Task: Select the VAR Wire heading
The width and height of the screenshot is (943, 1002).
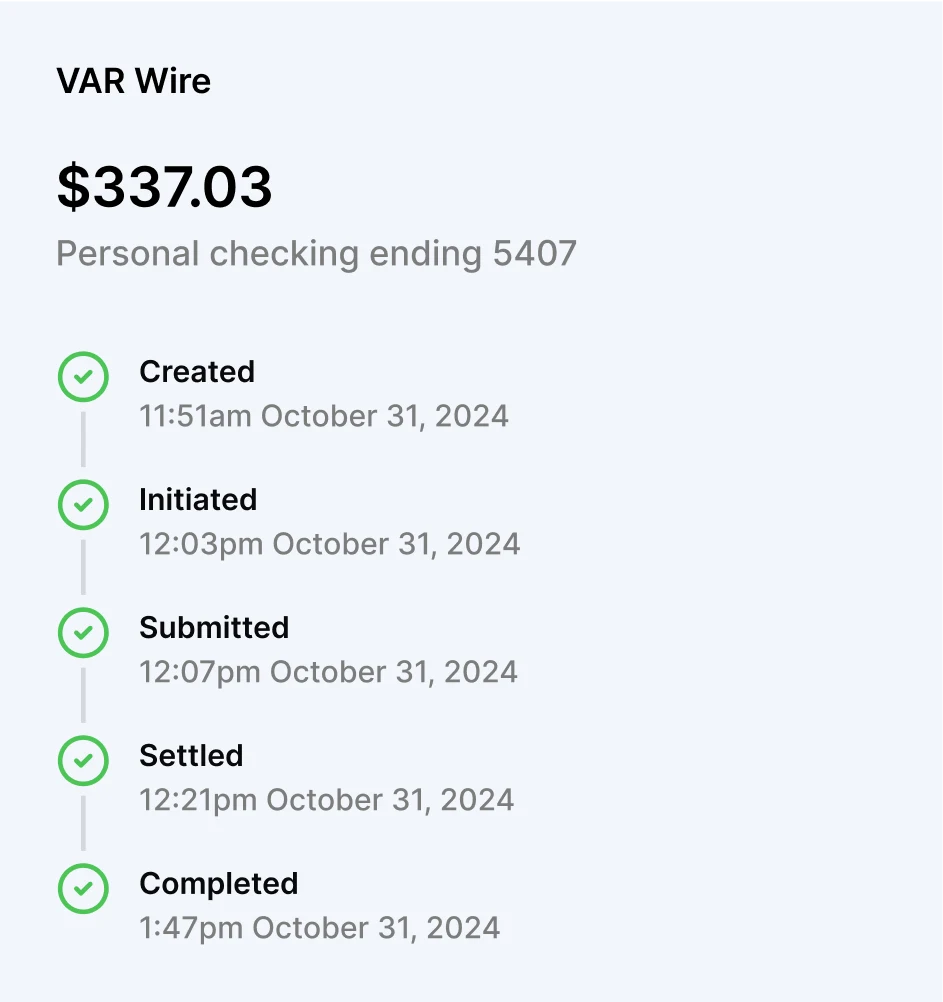Action: 134,81
